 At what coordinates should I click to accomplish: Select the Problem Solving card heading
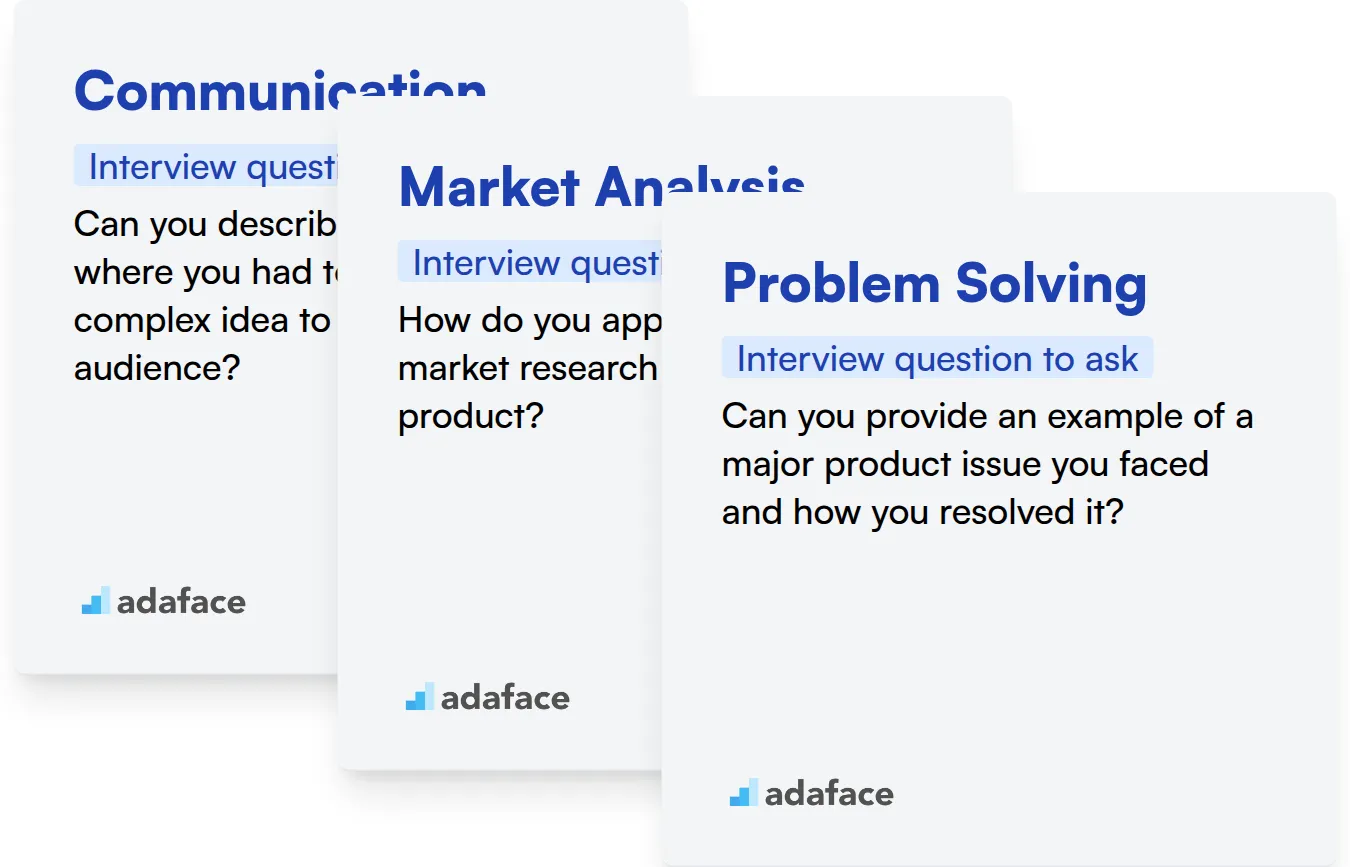click(934, 284)
